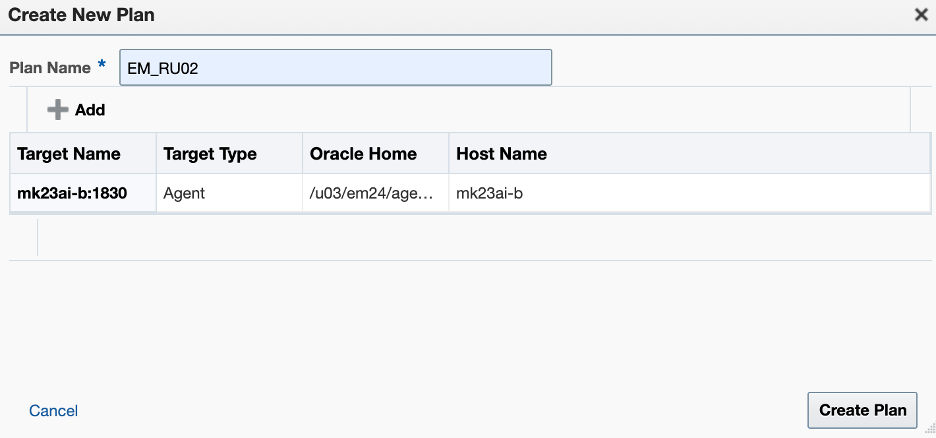The width and height of the screenshot is (936, 438).
Task: Select the Target Type column header
Action: pyautogui.click(x=210, y=154)
